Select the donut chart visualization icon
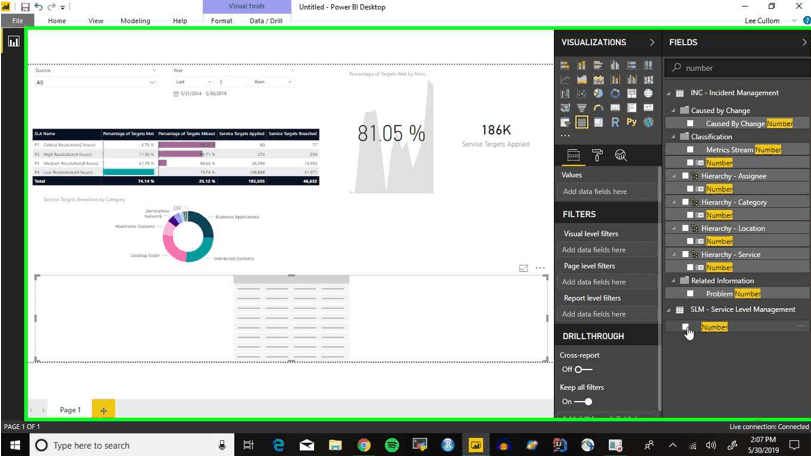811x456 pixels. (x=615, y=94)
